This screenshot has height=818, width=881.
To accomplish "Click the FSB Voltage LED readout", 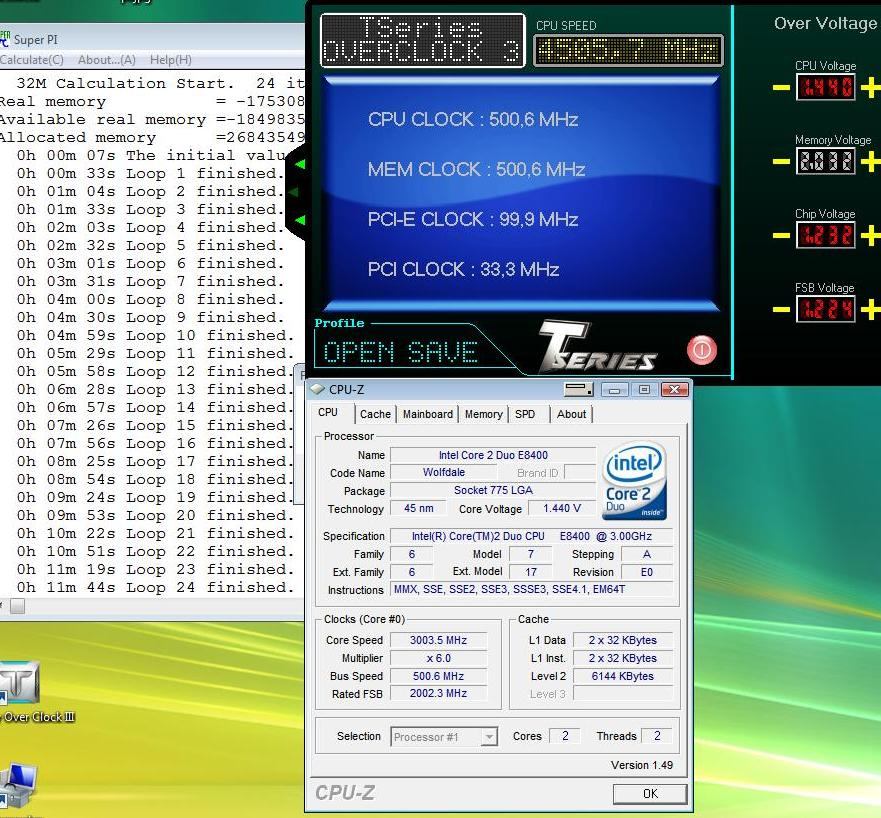I will click(825, 309).
